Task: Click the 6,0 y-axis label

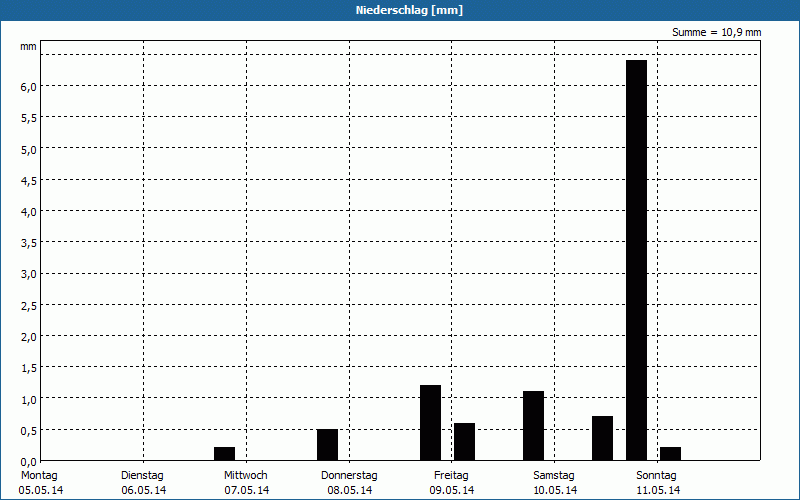Action: [29, 87]
